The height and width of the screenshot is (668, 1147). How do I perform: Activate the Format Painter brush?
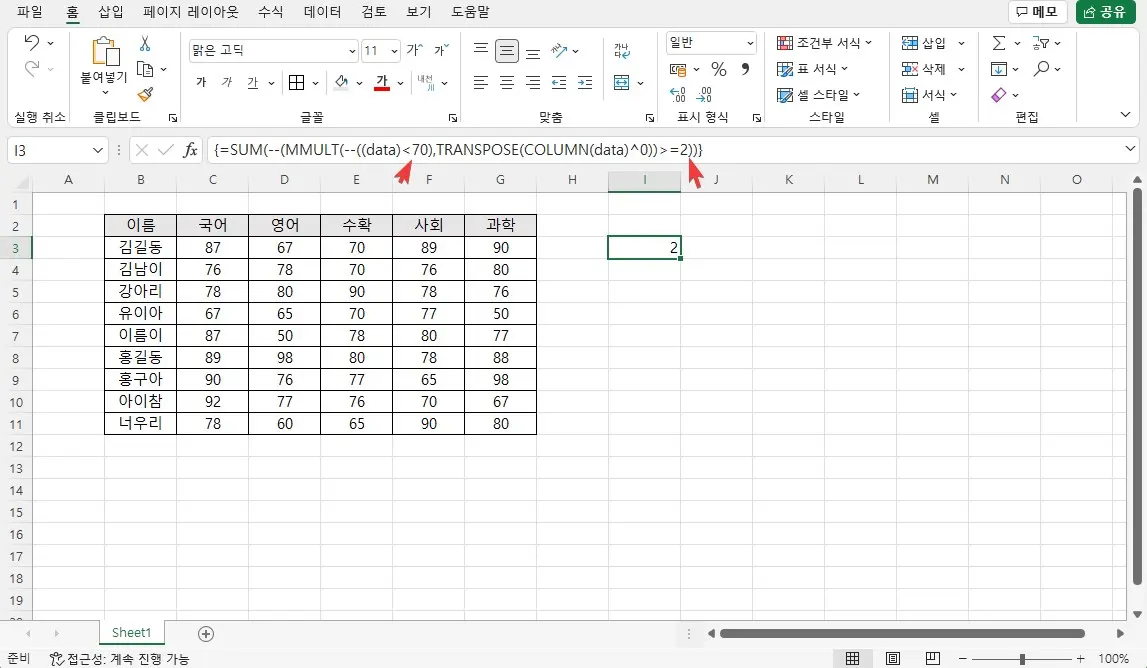tap(145, 94)
